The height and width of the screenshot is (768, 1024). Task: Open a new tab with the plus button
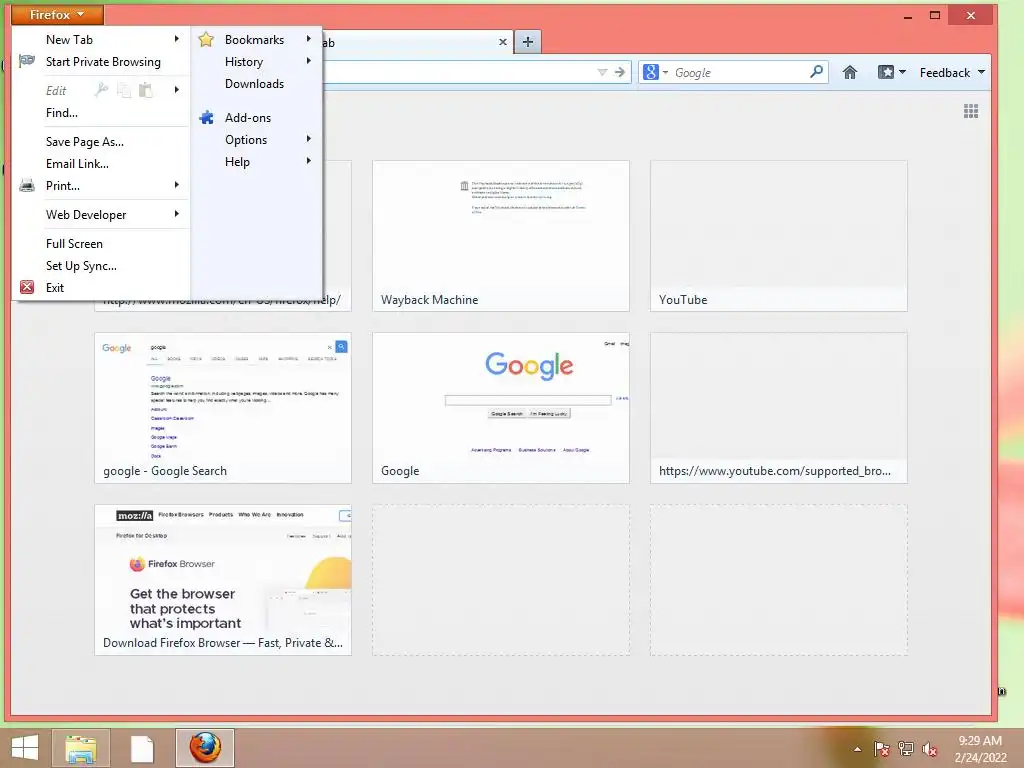528,42
